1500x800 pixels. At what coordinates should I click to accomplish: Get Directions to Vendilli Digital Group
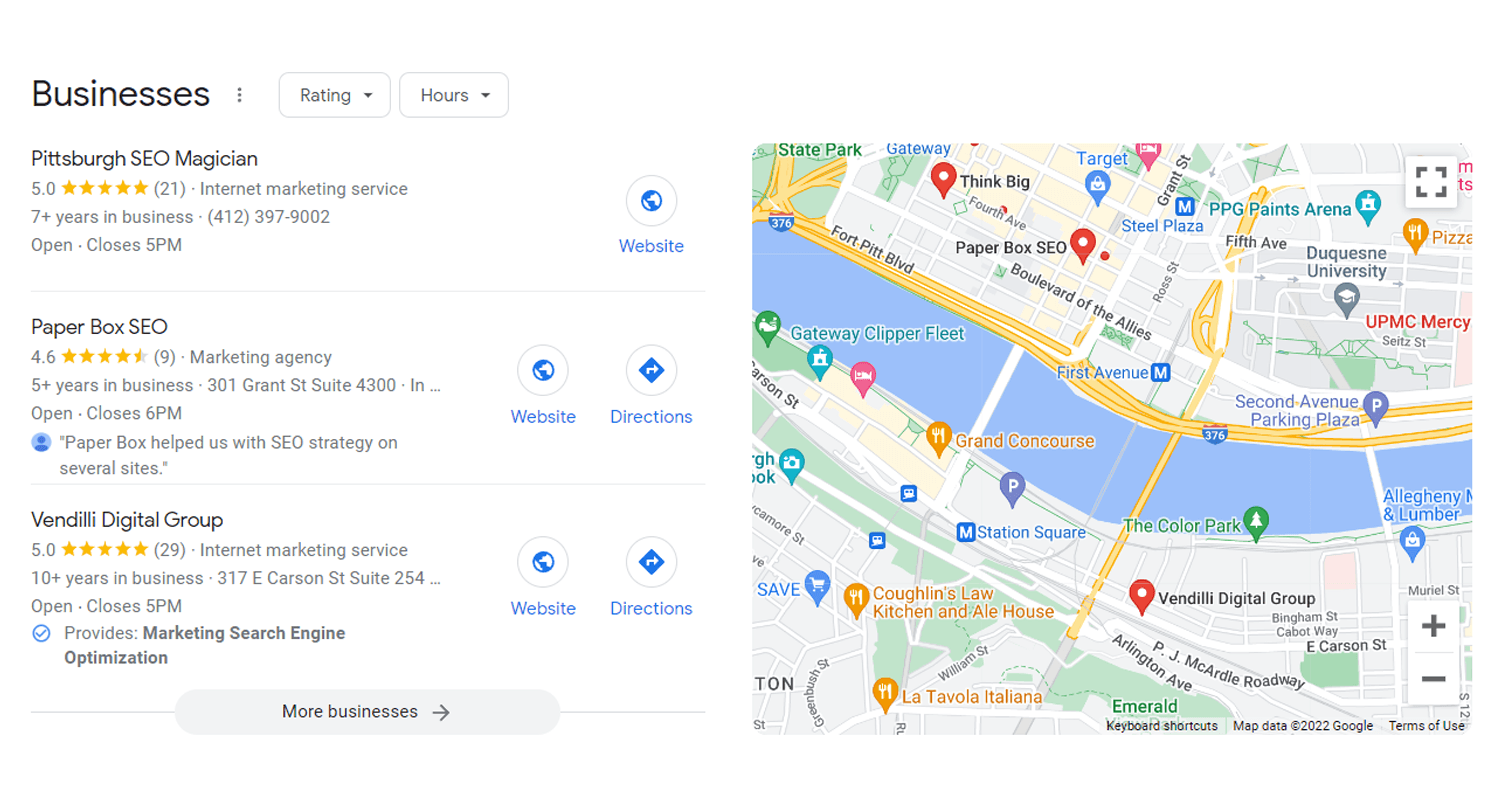click(x=651, y=562)
